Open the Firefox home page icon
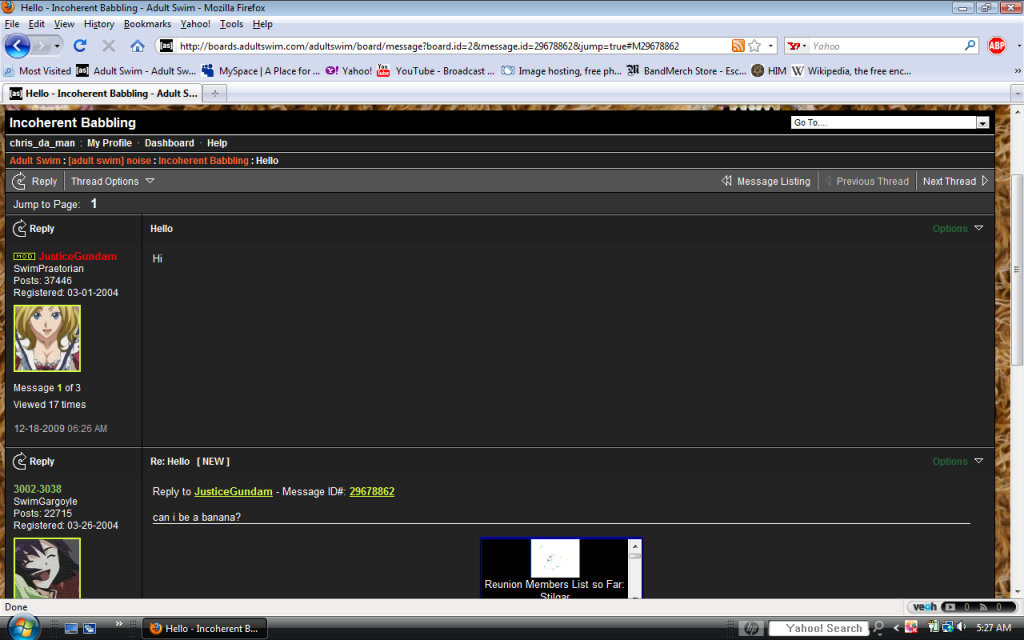This screenshot has width=1024, height=640. pos(137,46)
